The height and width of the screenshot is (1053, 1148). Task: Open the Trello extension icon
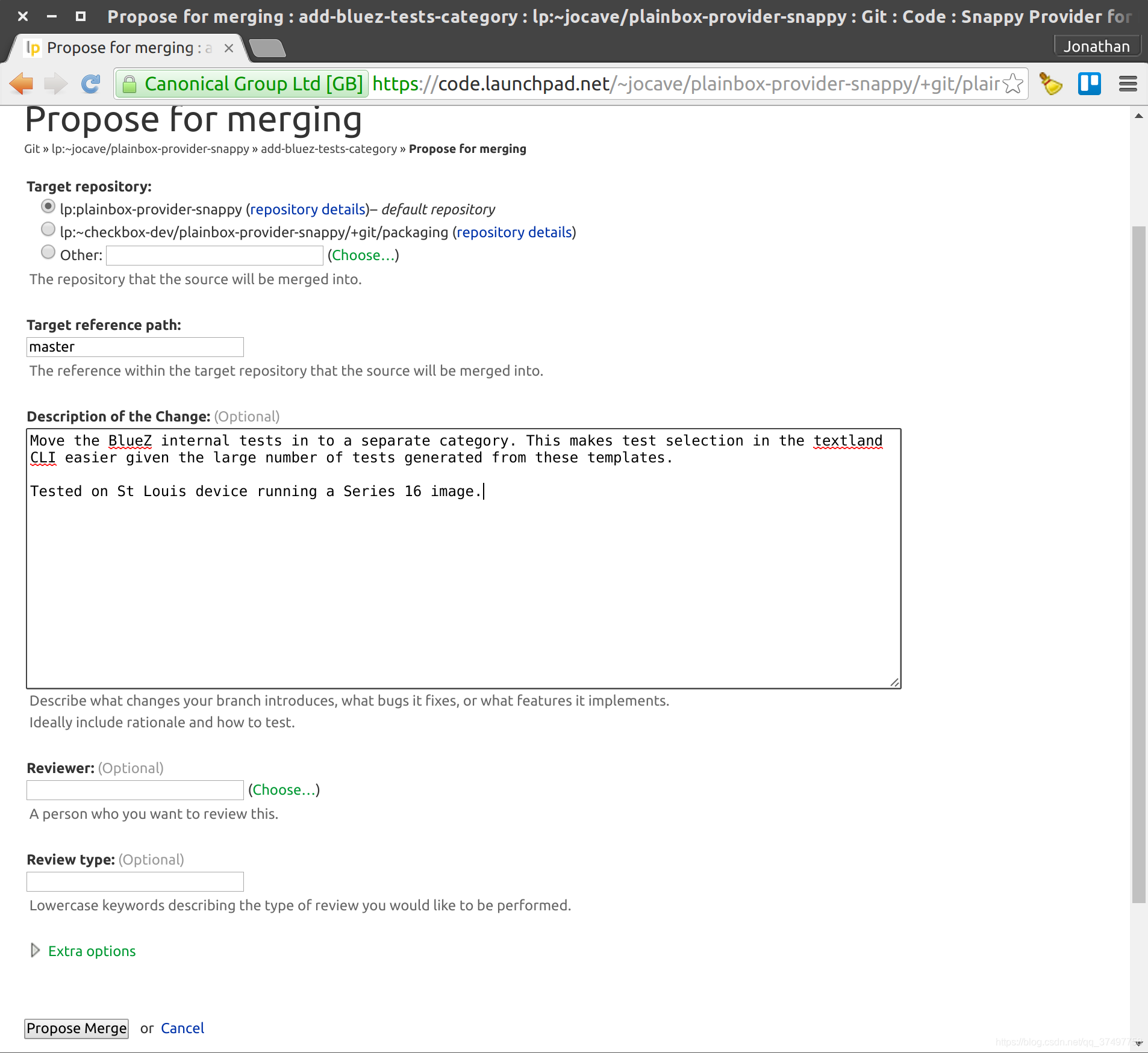pos(1090,84)
